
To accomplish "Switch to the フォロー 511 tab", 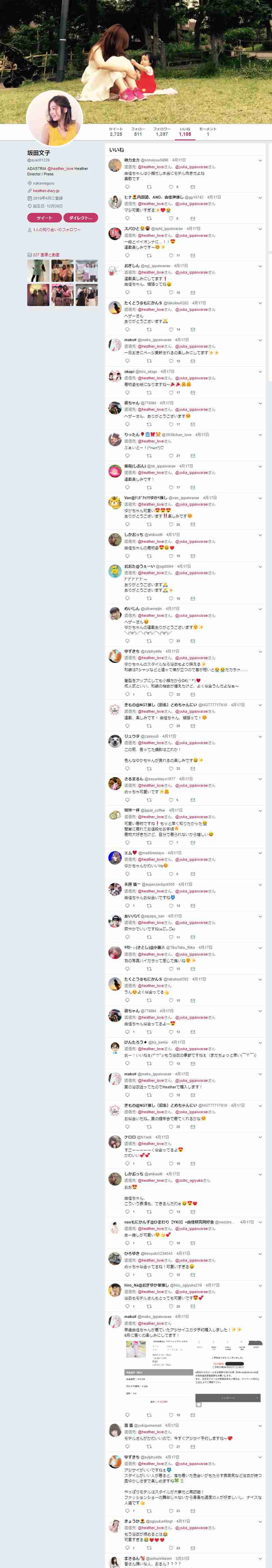I will tap(138, 131).
